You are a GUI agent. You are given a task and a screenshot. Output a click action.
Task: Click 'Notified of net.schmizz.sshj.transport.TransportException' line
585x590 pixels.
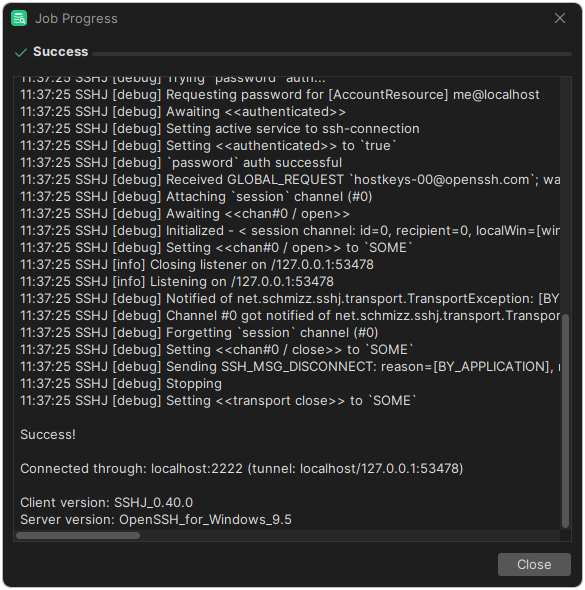tap(290, 298)
